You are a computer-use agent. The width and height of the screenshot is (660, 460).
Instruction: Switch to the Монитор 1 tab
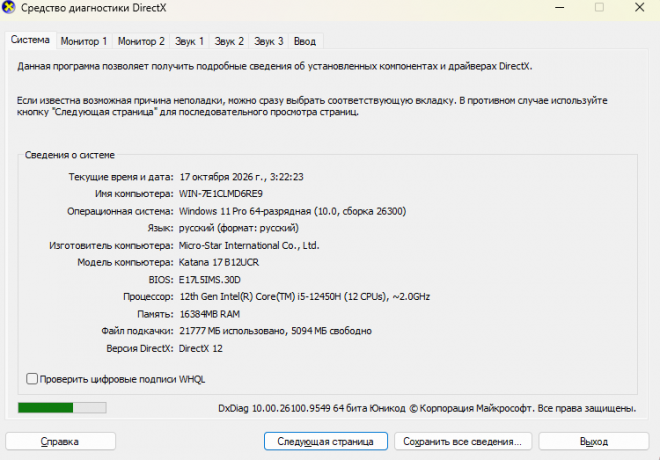click(84, 41)
